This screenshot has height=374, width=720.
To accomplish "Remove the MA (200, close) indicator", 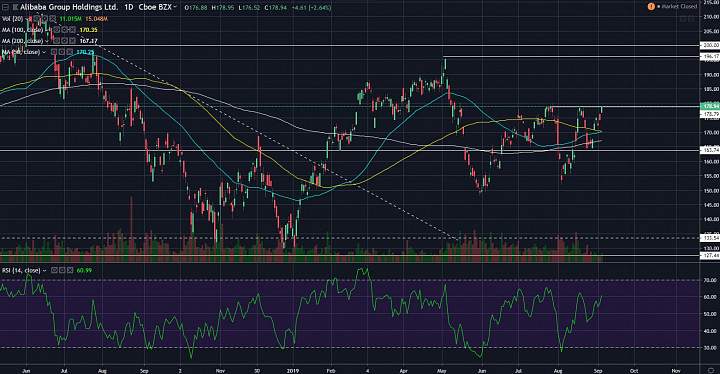I will coord(72,41).
